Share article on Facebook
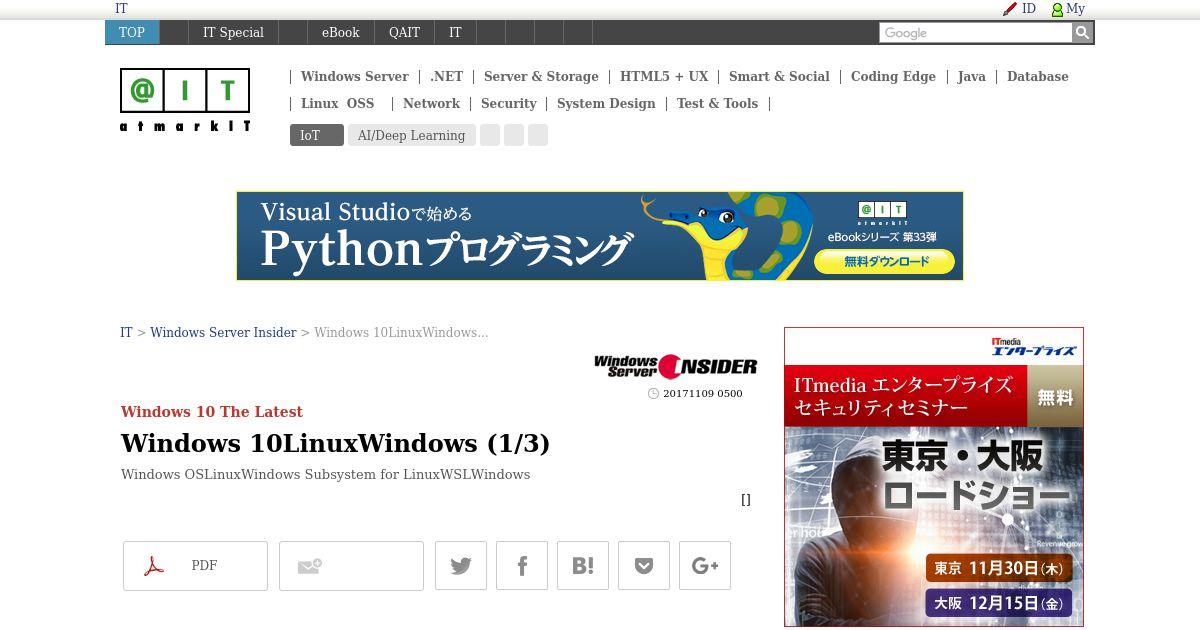Viewport: 1200px width, 630px height. pyautogui.click(x=522, y=566)
